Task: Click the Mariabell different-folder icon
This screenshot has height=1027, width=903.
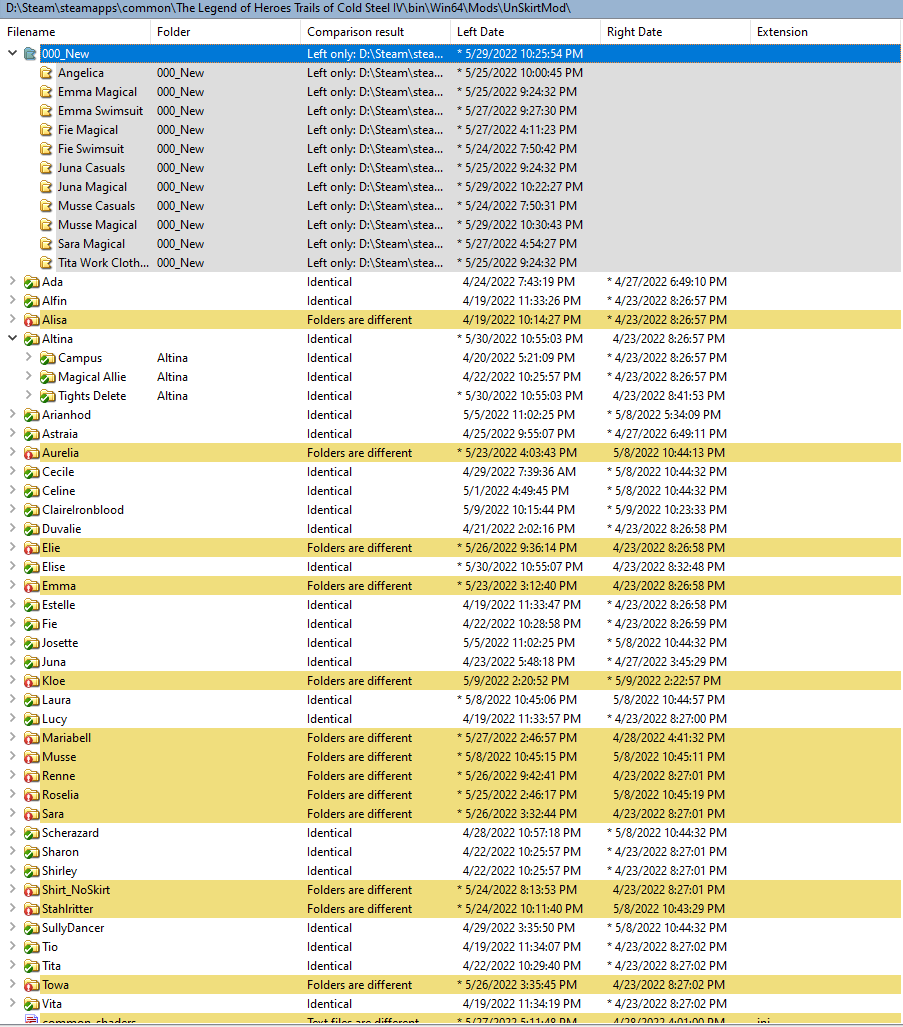Action: pos(31,738)
